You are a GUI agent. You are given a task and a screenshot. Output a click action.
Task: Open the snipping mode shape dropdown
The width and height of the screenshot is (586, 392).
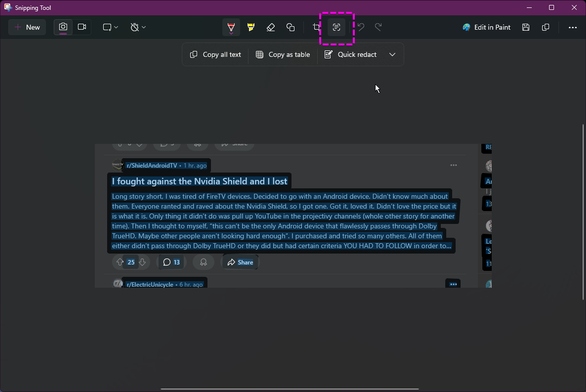(110, 27)
